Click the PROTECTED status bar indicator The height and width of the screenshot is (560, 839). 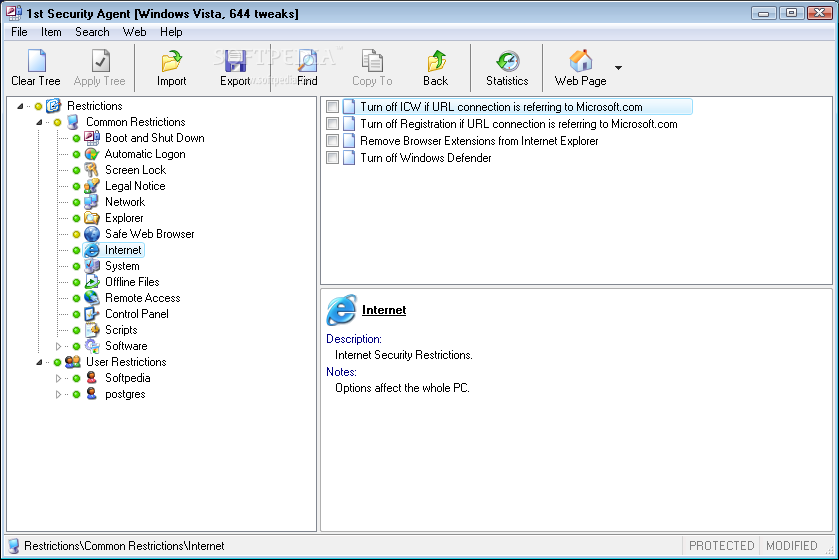point(721,546)
